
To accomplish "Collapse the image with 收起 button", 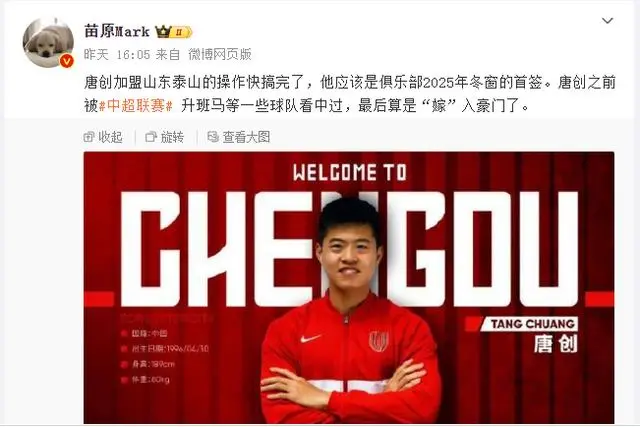I will click(103, 137).
